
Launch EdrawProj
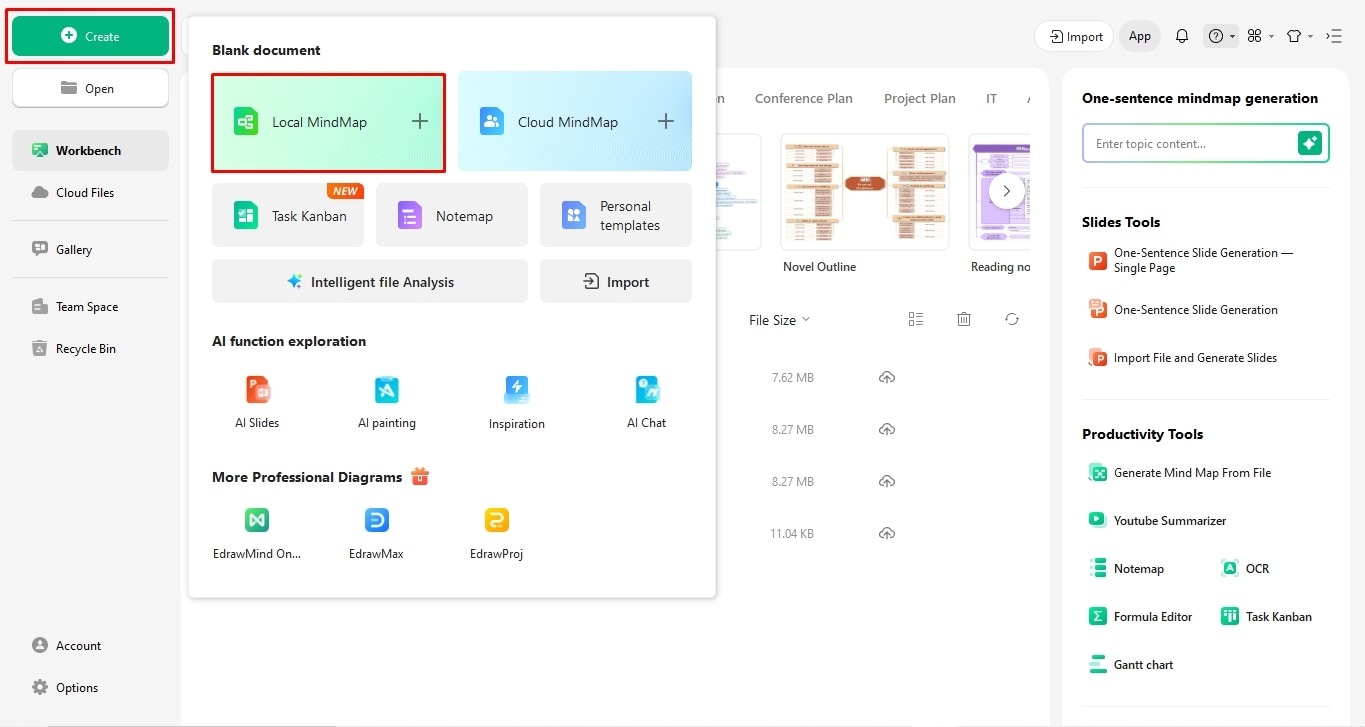tap(496, 533)
